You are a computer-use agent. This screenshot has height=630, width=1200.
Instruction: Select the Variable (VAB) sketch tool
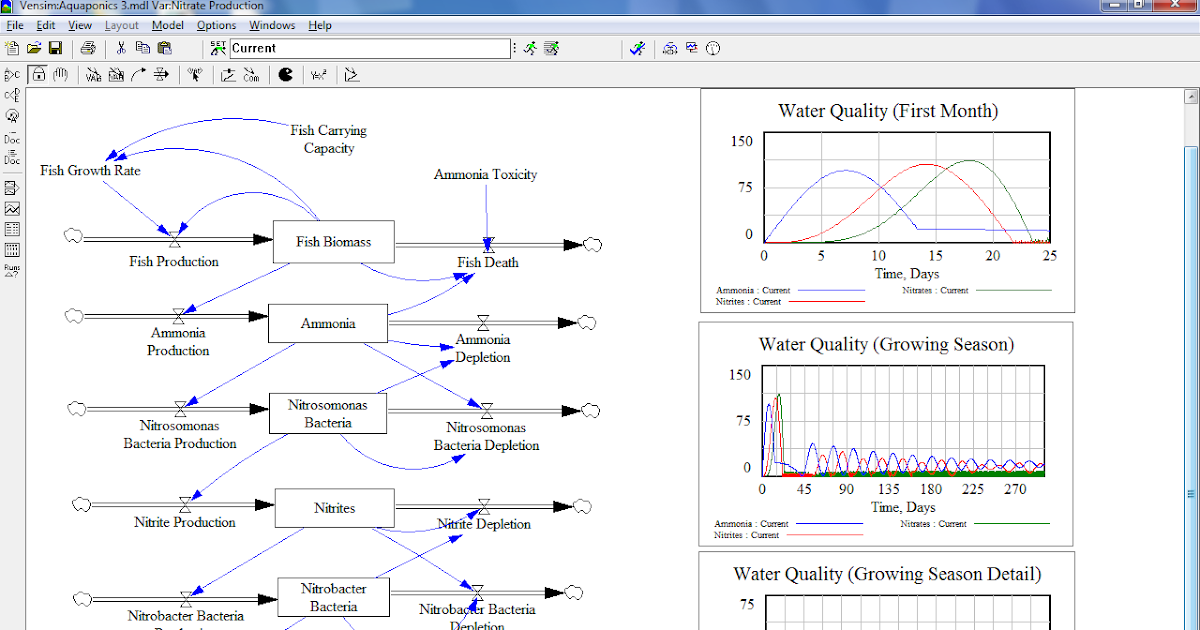click(93, 74)
